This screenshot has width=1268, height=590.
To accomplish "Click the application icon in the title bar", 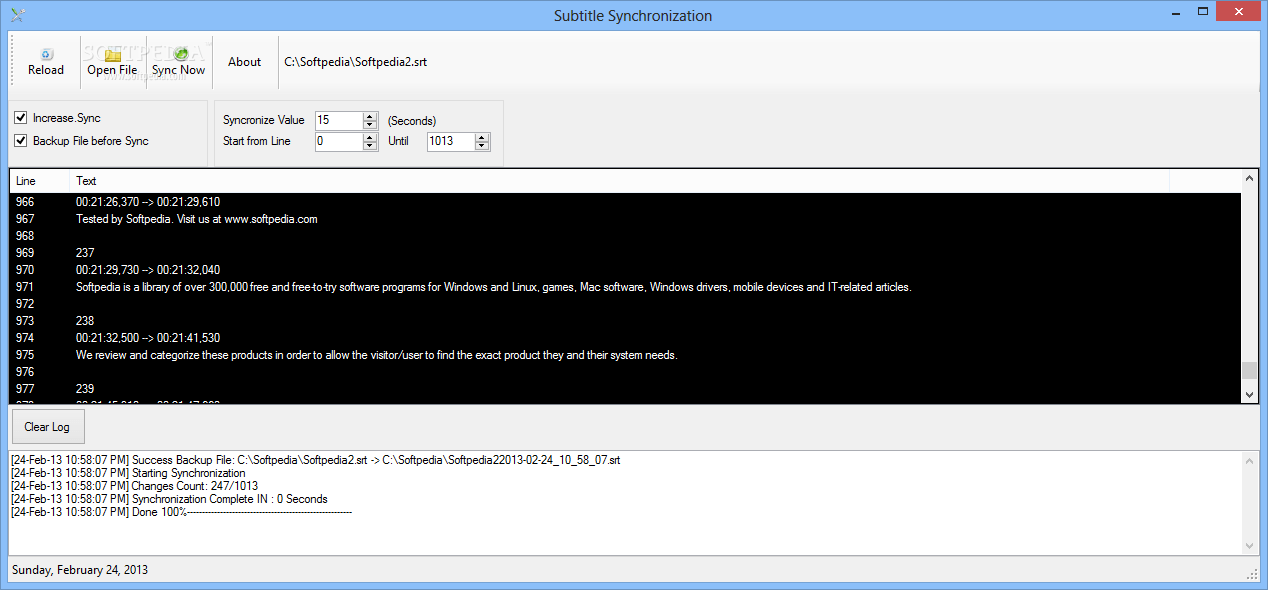I will click(17, 15).
